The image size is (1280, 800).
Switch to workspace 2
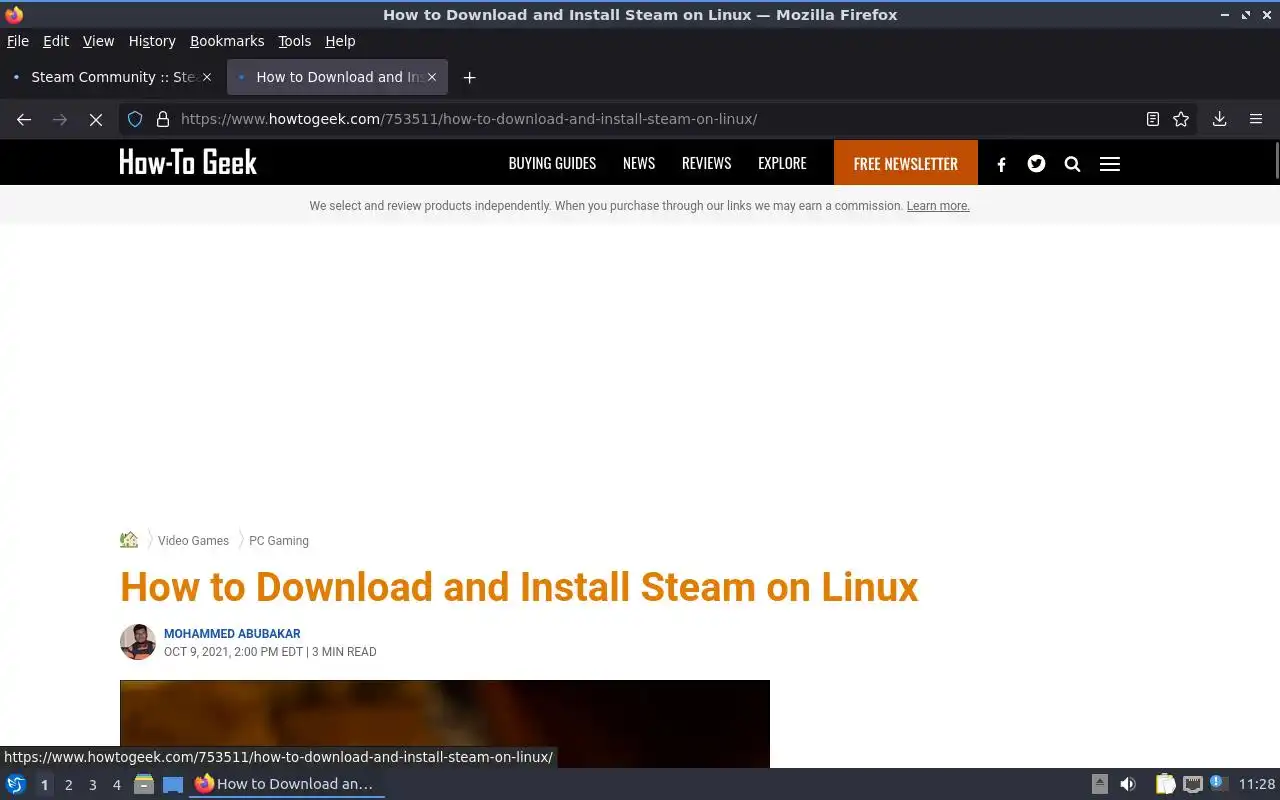[68, 785]
